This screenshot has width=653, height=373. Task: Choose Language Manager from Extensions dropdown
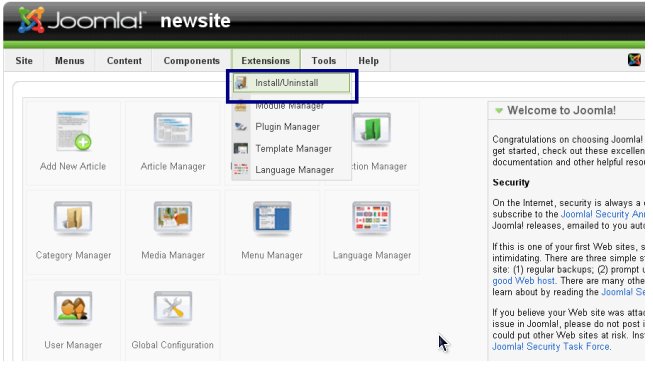292,170
